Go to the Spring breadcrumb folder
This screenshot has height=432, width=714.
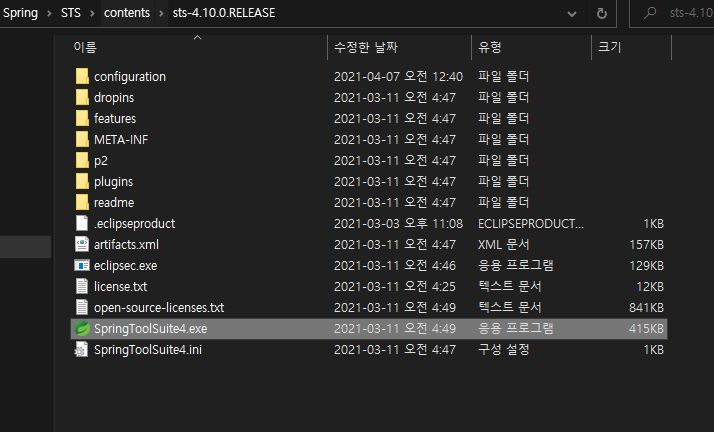[x=20, y=13]
